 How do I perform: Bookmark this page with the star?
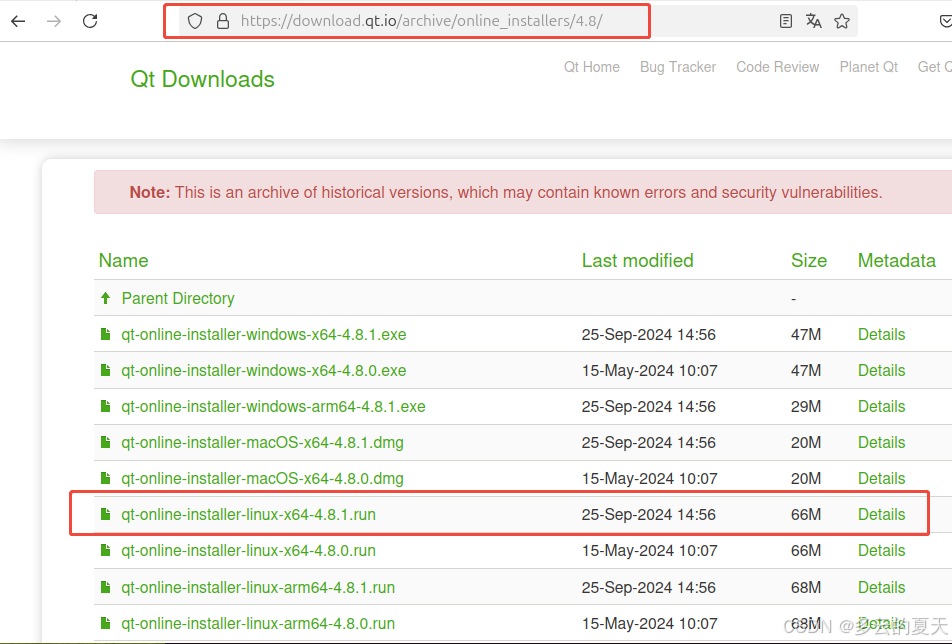click(x=842, y=21)
